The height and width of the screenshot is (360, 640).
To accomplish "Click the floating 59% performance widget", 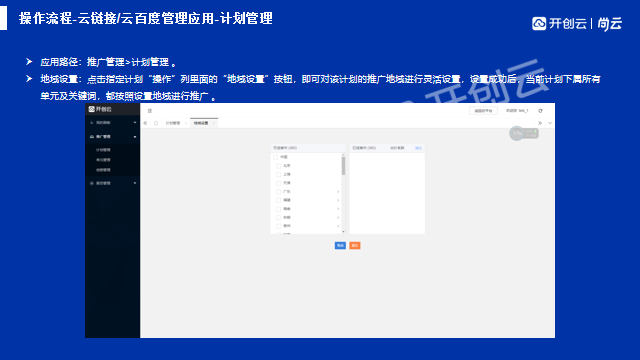I will tap(524, 133).
